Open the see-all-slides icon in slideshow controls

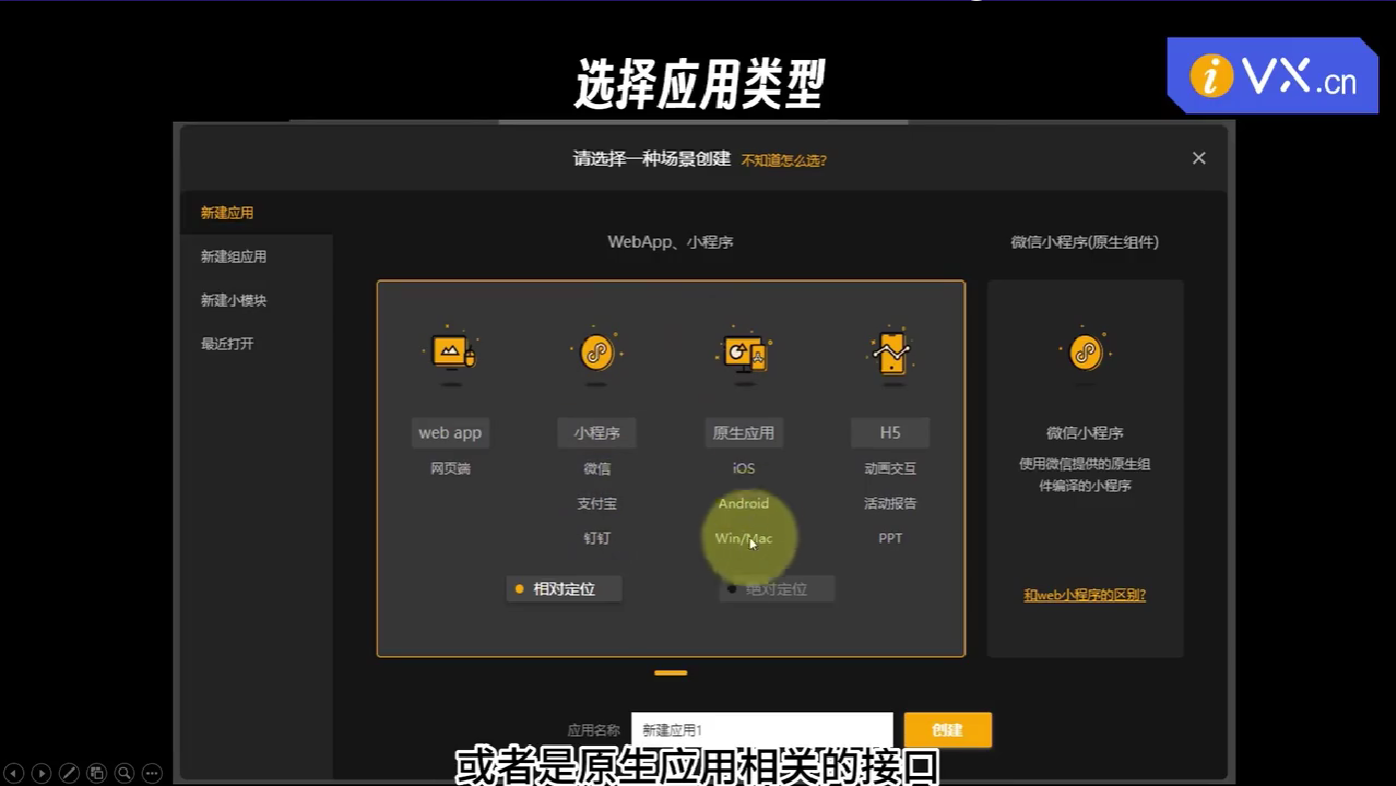pyautogui.click(x=97, y=773)
